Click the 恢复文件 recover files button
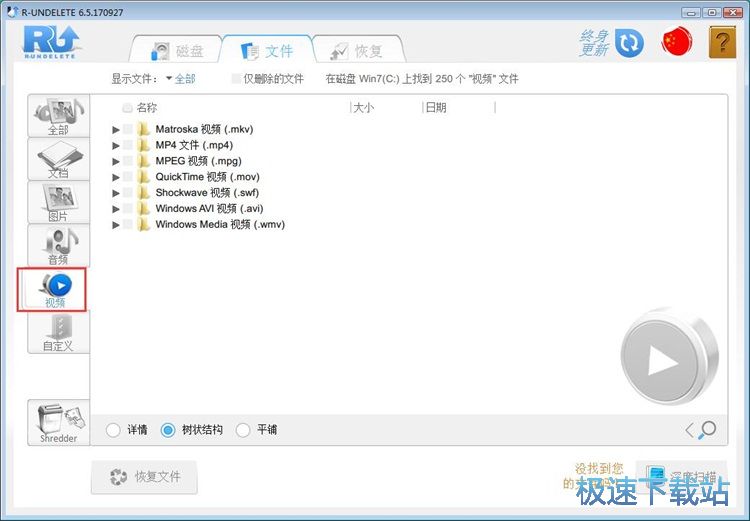 [144, 477]
